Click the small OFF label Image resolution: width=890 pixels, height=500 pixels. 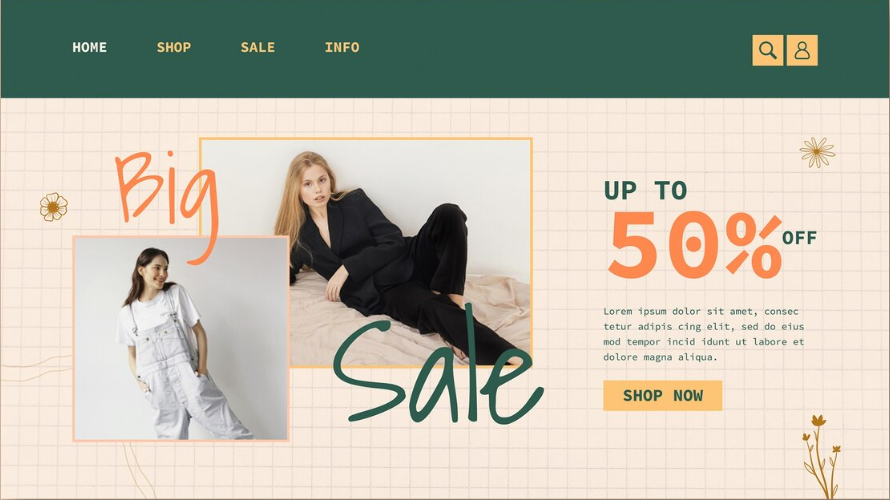[x=800, y=238]
